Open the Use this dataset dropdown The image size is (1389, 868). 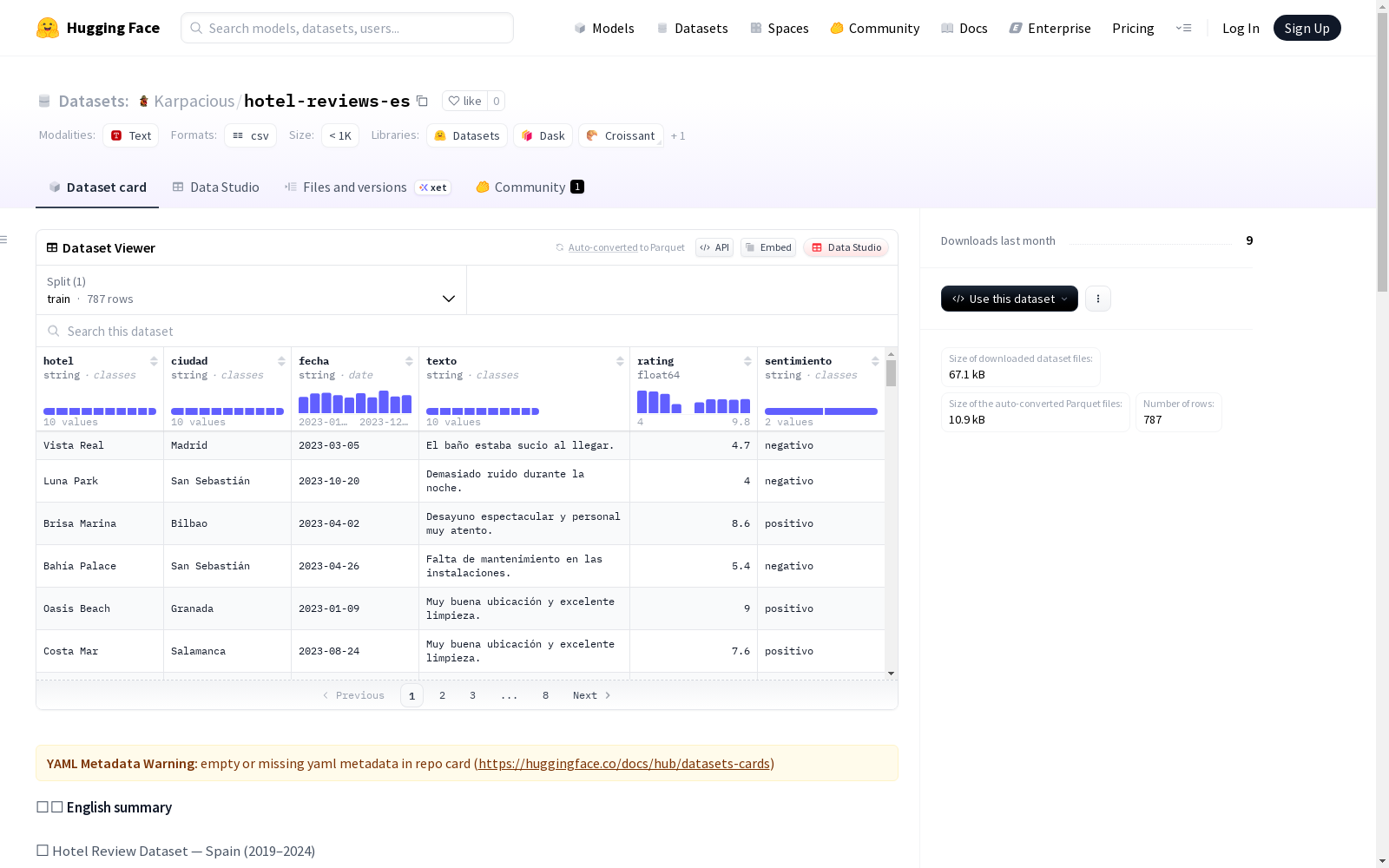(1010, 299)
